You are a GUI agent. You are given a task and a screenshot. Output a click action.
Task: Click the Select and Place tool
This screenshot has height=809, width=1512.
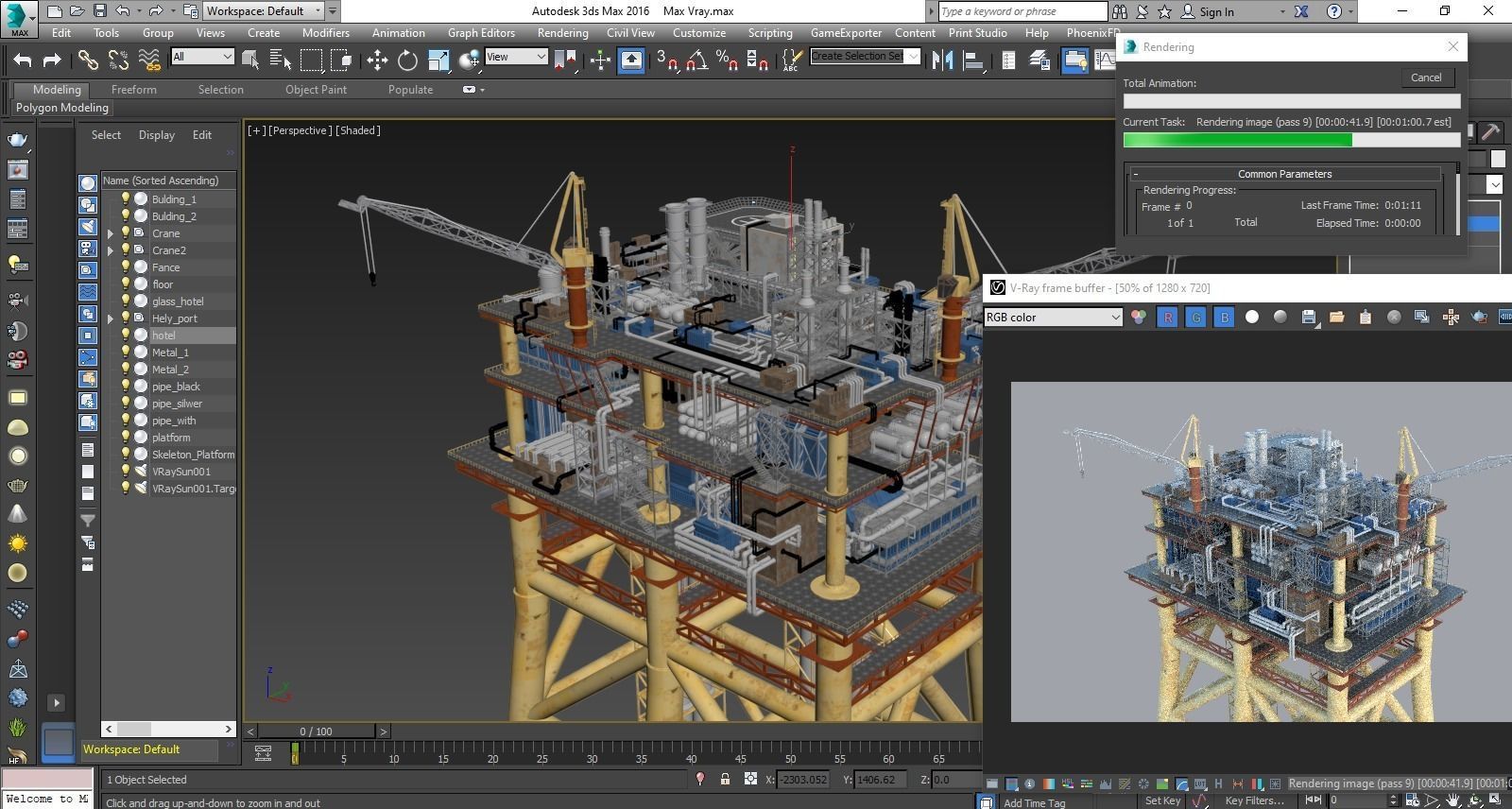(x=469, y=60)
